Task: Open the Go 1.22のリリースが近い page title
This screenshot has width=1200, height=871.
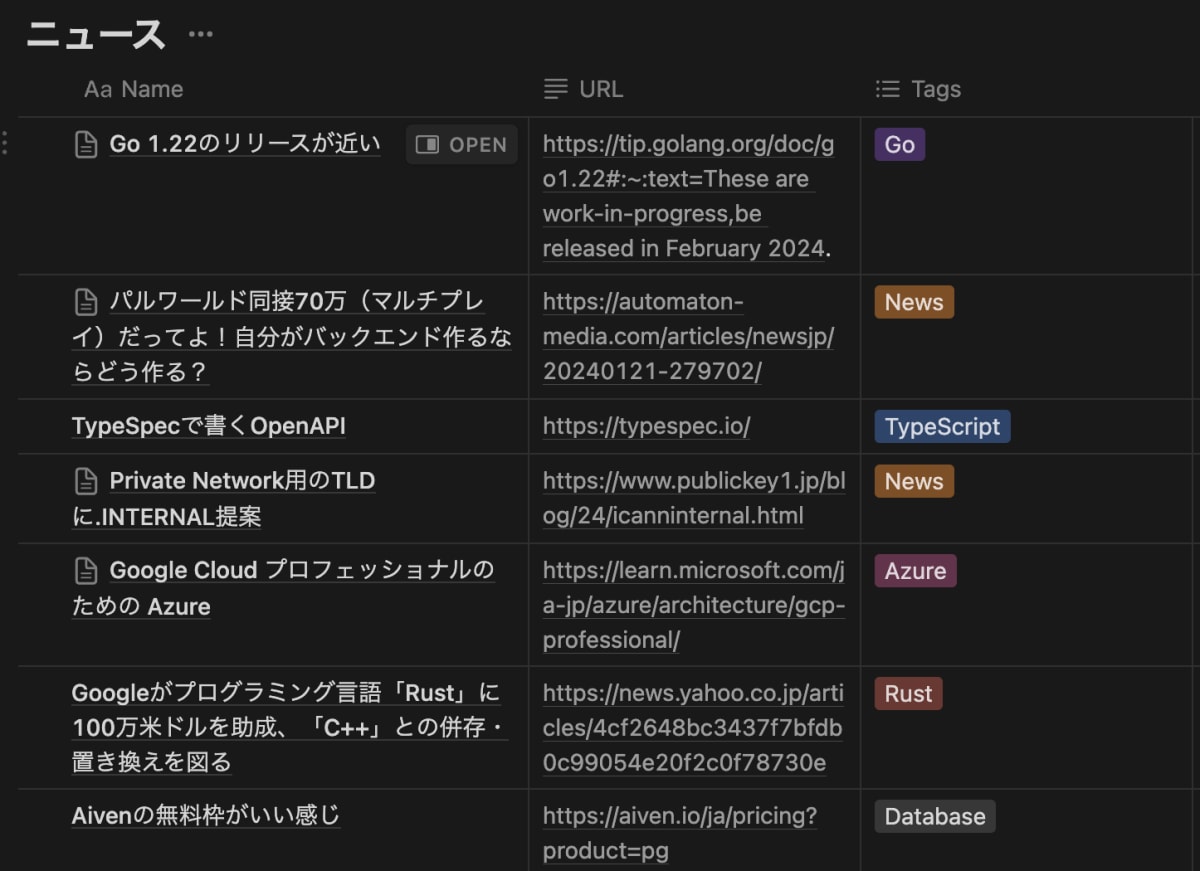Action: (x=245, y=145)
